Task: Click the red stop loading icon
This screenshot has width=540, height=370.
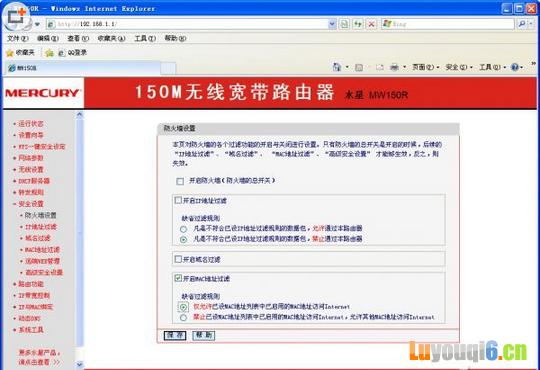Action: tap(371, 24)
